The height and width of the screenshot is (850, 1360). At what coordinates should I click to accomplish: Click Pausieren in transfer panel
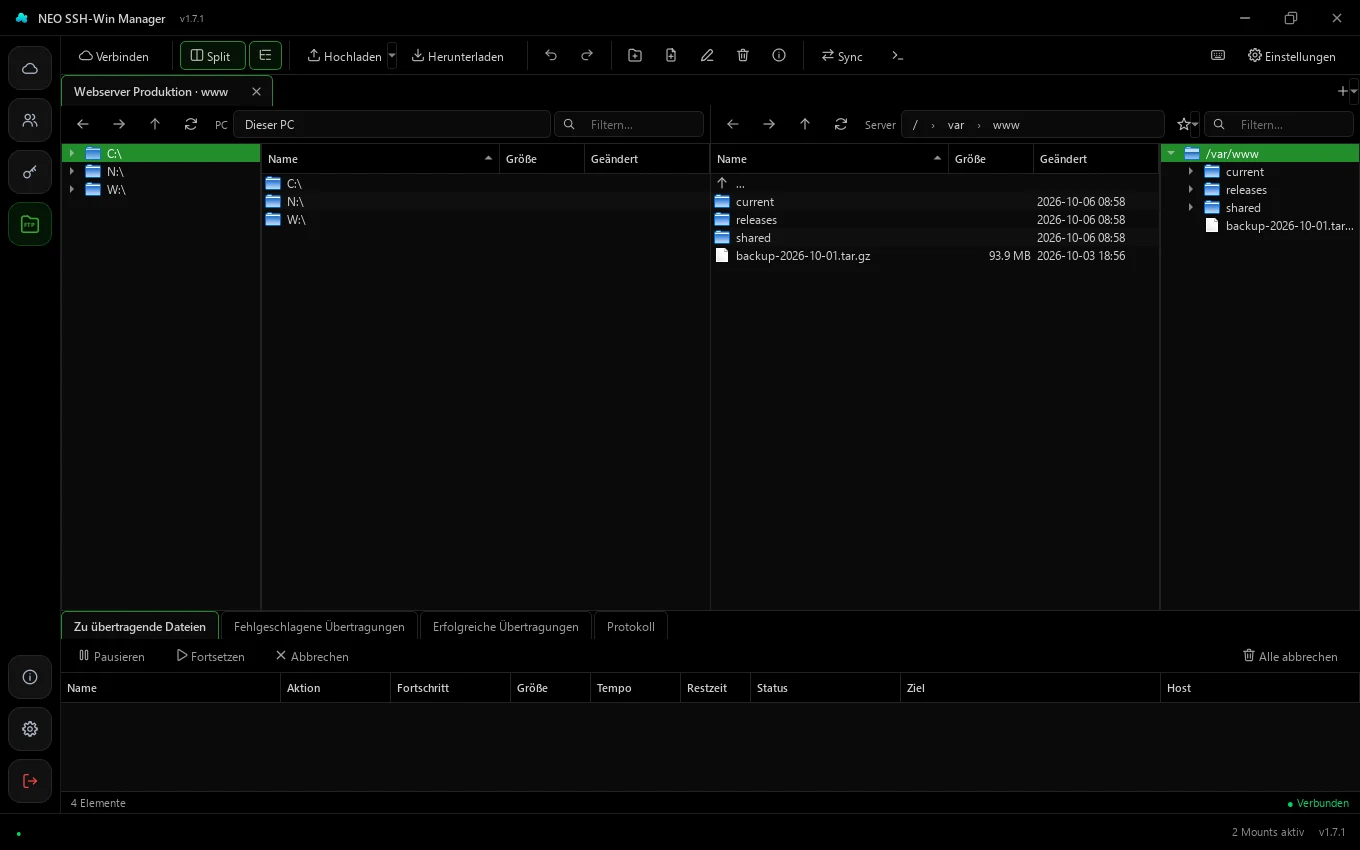111,656
